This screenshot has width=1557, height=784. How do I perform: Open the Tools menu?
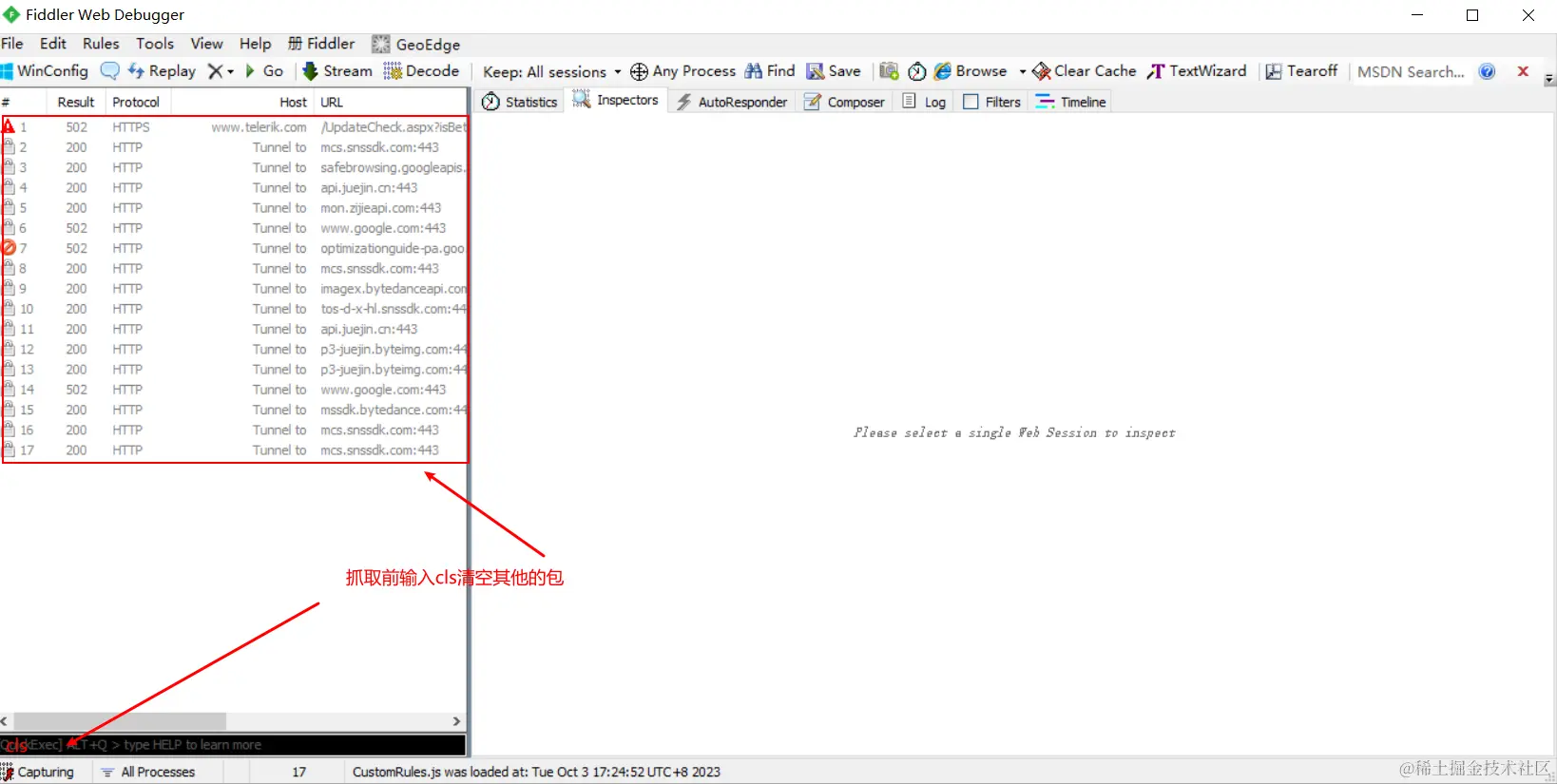(155, 44)
